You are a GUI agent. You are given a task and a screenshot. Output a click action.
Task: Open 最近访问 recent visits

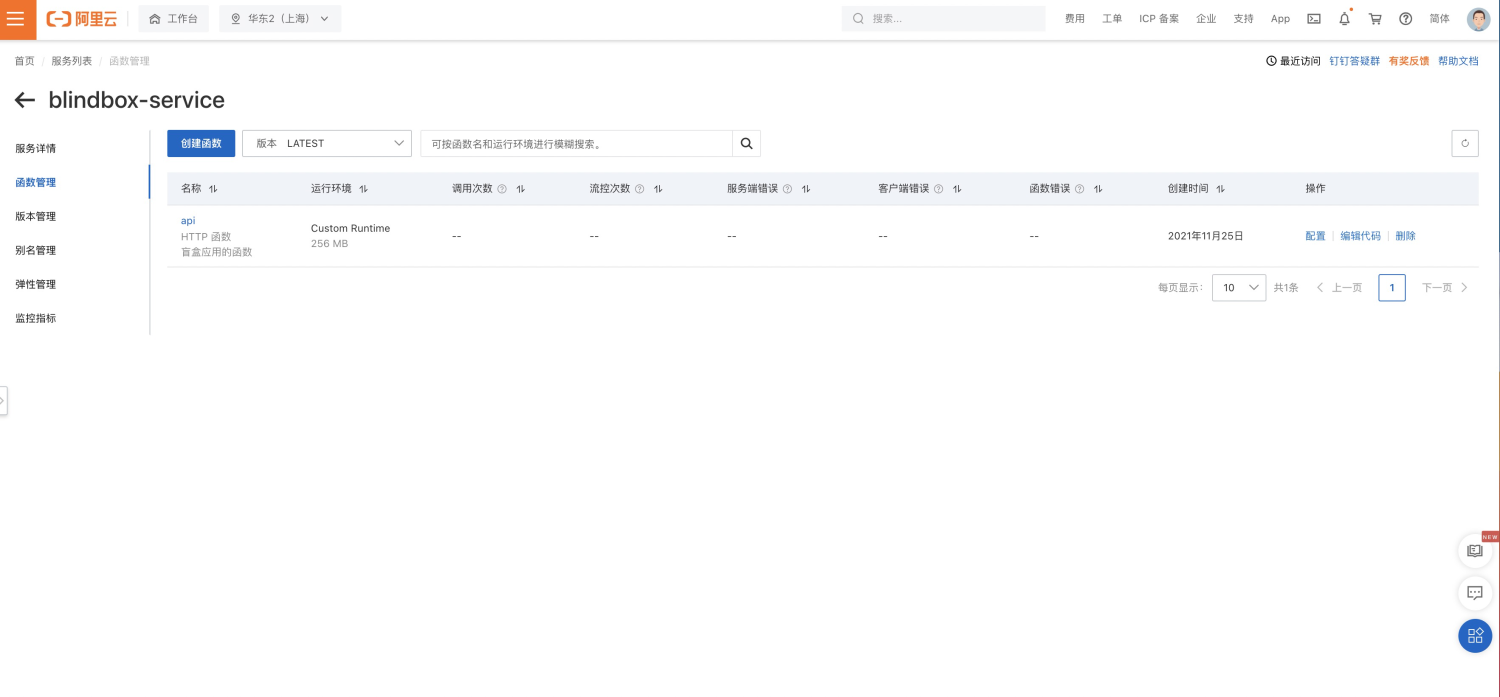[1293, 61]
